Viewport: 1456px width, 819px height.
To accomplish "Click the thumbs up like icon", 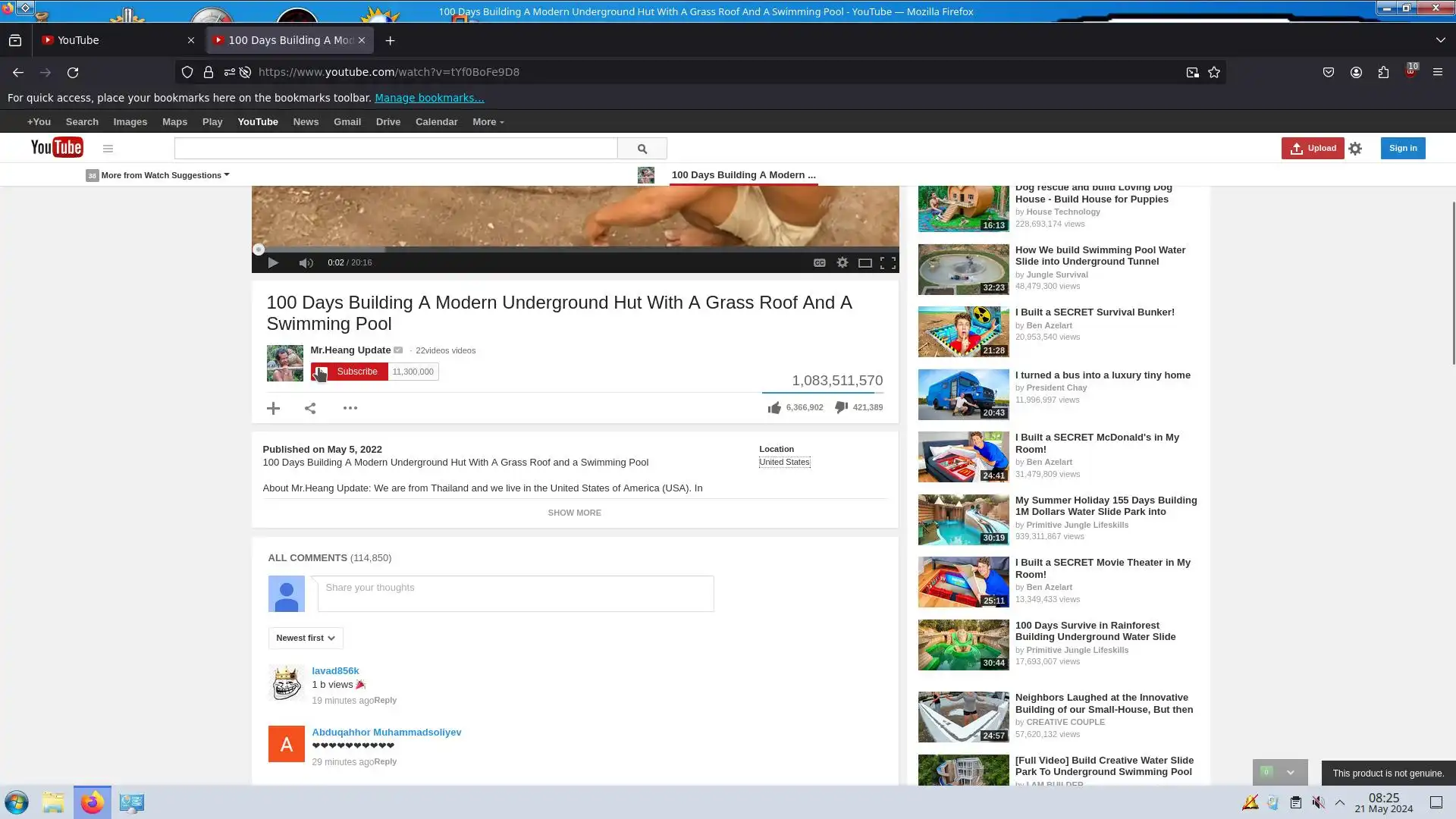I will click(x=773, y=408).
